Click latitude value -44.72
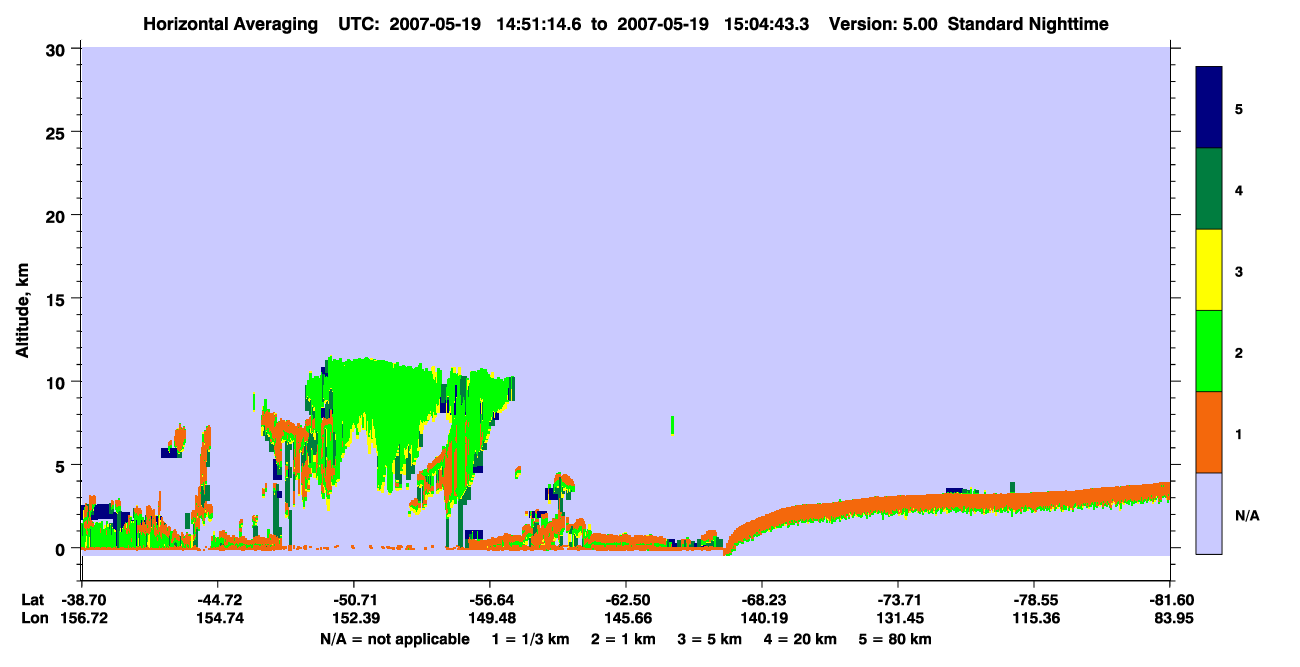 [217, 600]
